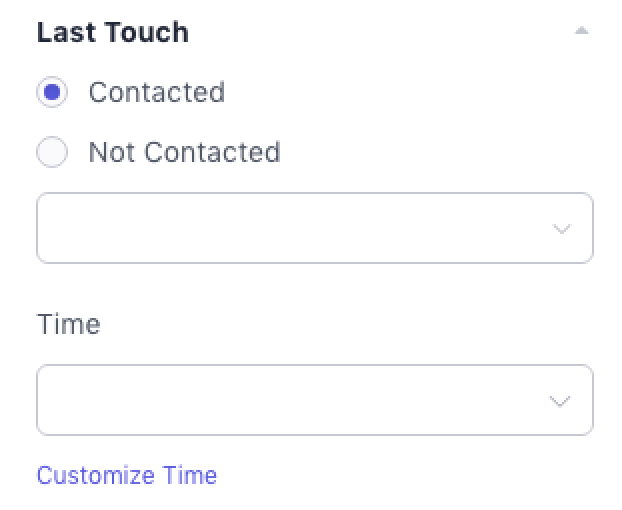Viewport: 622px width, 510px height.
Task: Click the Contacted option label text
Action: point(156,93)
